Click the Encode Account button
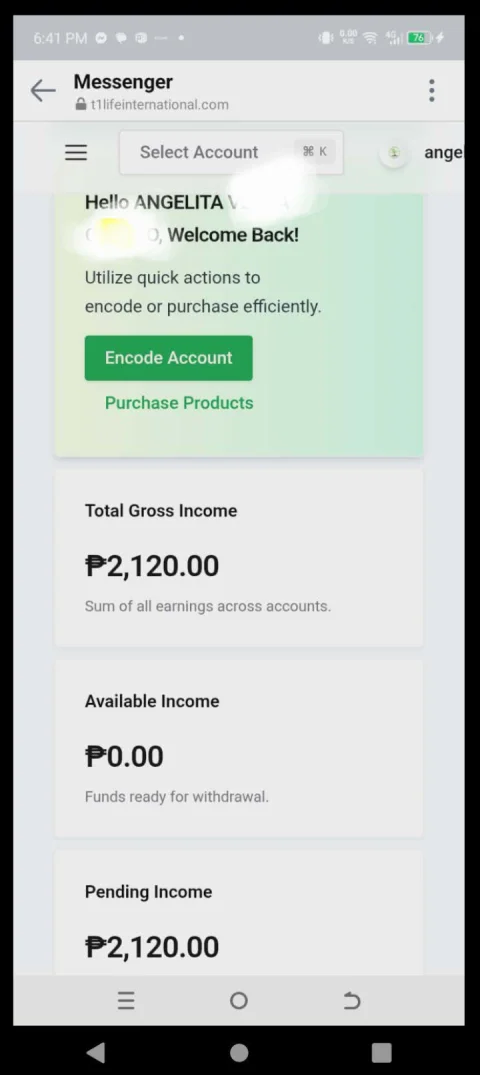480x1075 pixels. [169, 358]
